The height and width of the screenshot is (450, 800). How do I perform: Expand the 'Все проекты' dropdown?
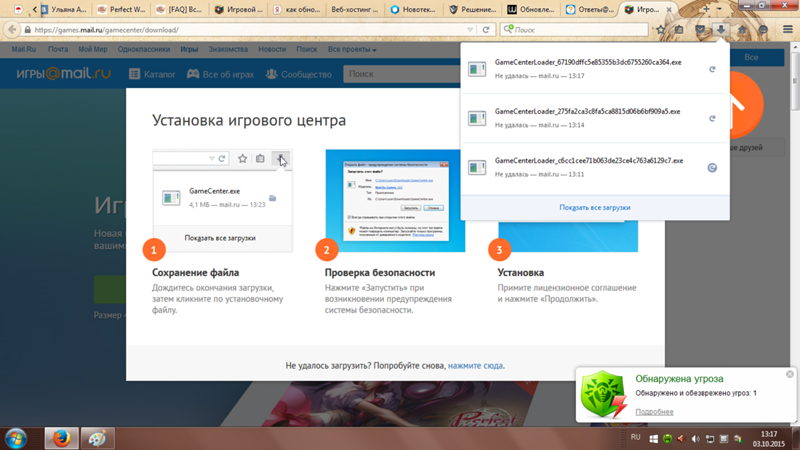tap(352, 49)
